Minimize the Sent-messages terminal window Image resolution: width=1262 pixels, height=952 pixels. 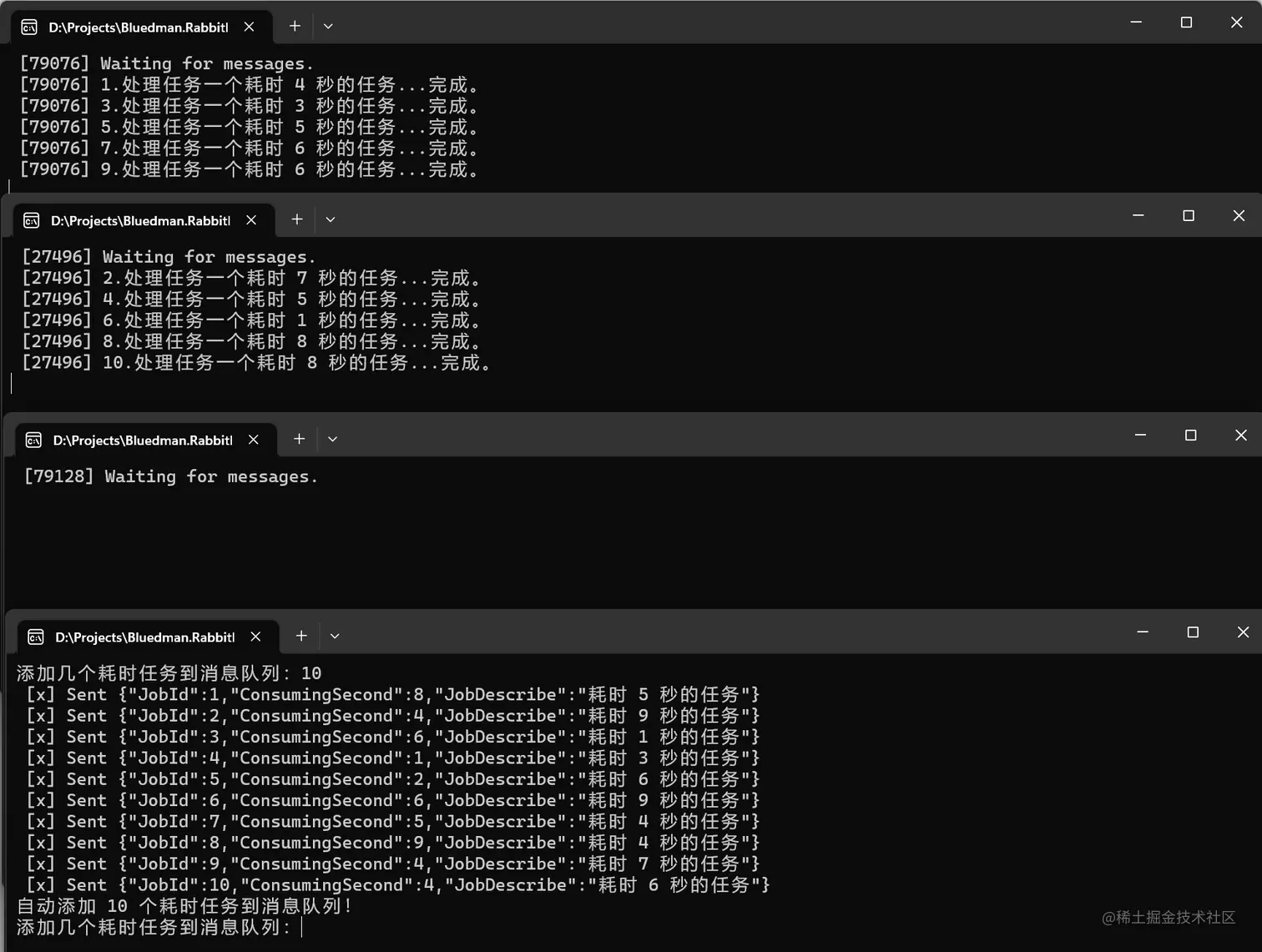click(1143, 632)
